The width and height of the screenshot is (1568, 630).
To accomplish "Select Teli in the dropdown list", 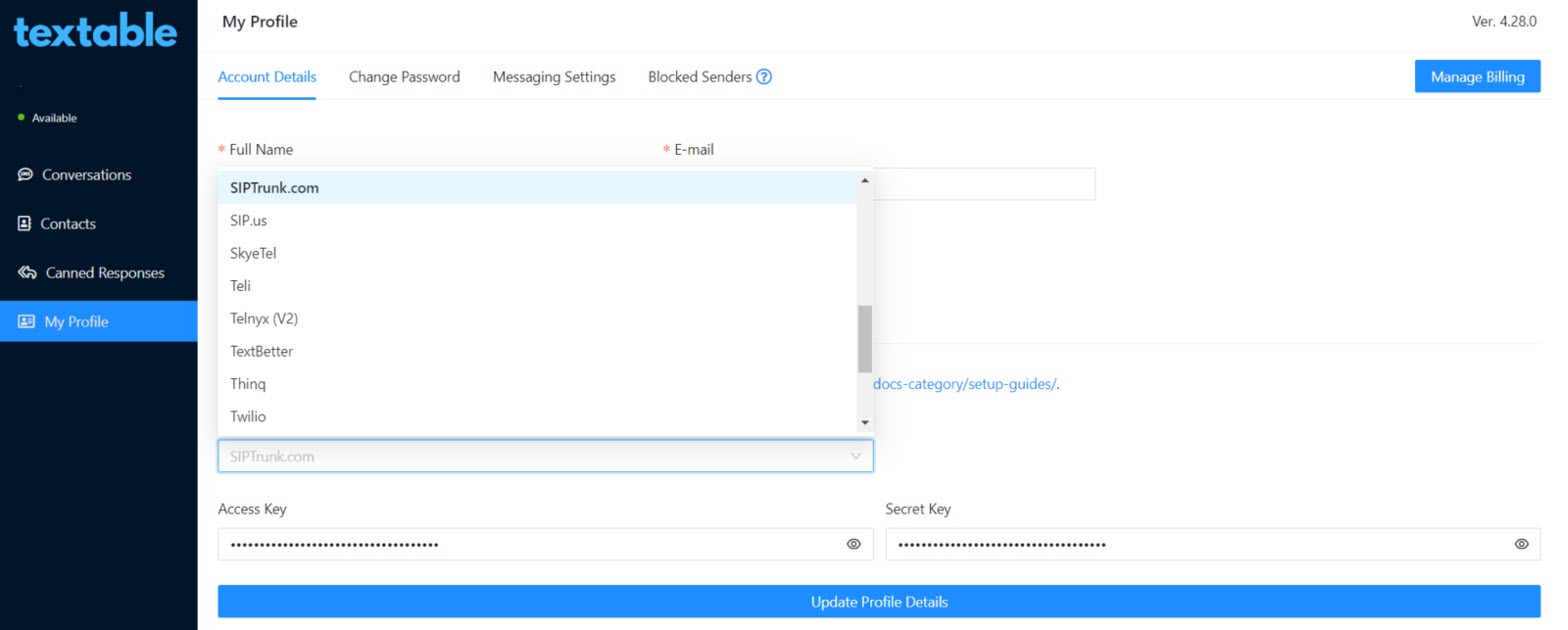I will click(x=537, y=286).
